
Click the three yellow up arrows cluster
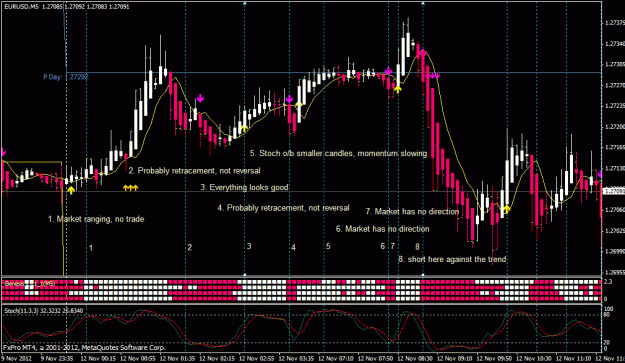pyautogui.click(x=130, y=188)
